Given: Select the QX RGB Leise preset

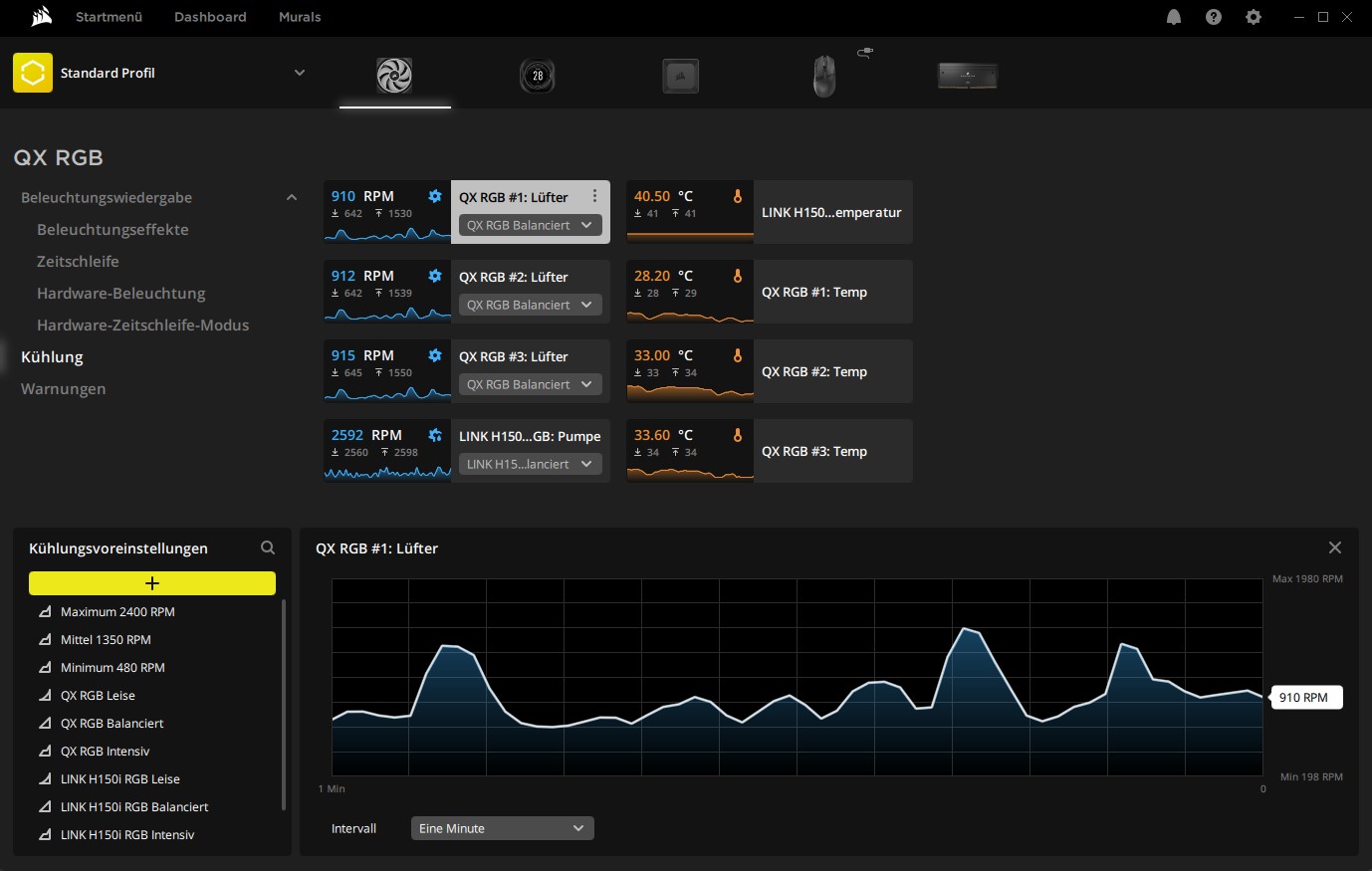Looking at the screenshot, I should tap(98, 696).
